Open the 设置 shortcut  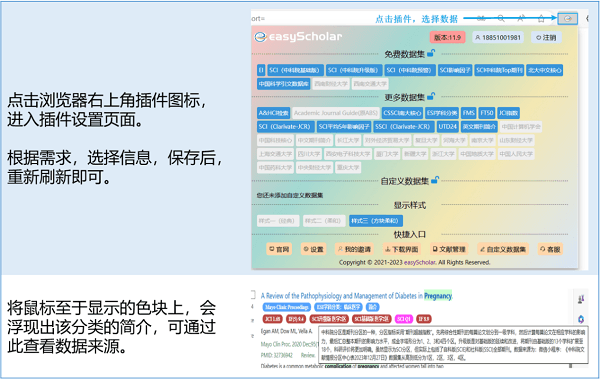[x=313, y=249]
